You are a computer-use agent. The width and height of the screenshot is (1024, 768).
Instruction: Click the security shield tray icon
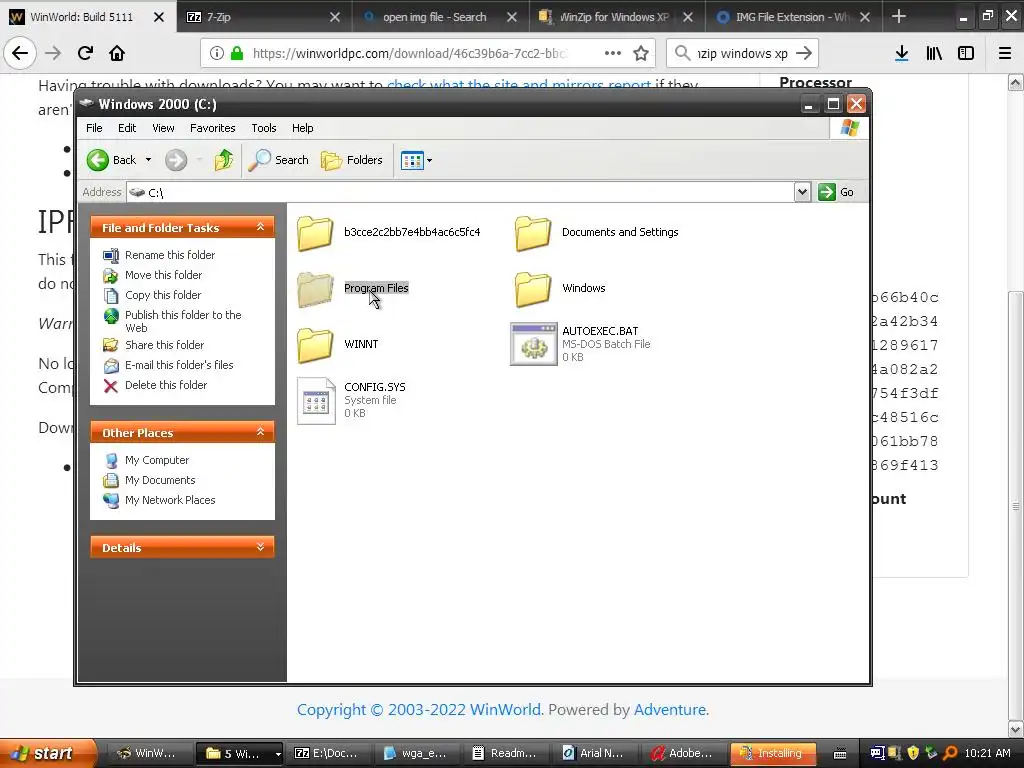tap(913, 753)
